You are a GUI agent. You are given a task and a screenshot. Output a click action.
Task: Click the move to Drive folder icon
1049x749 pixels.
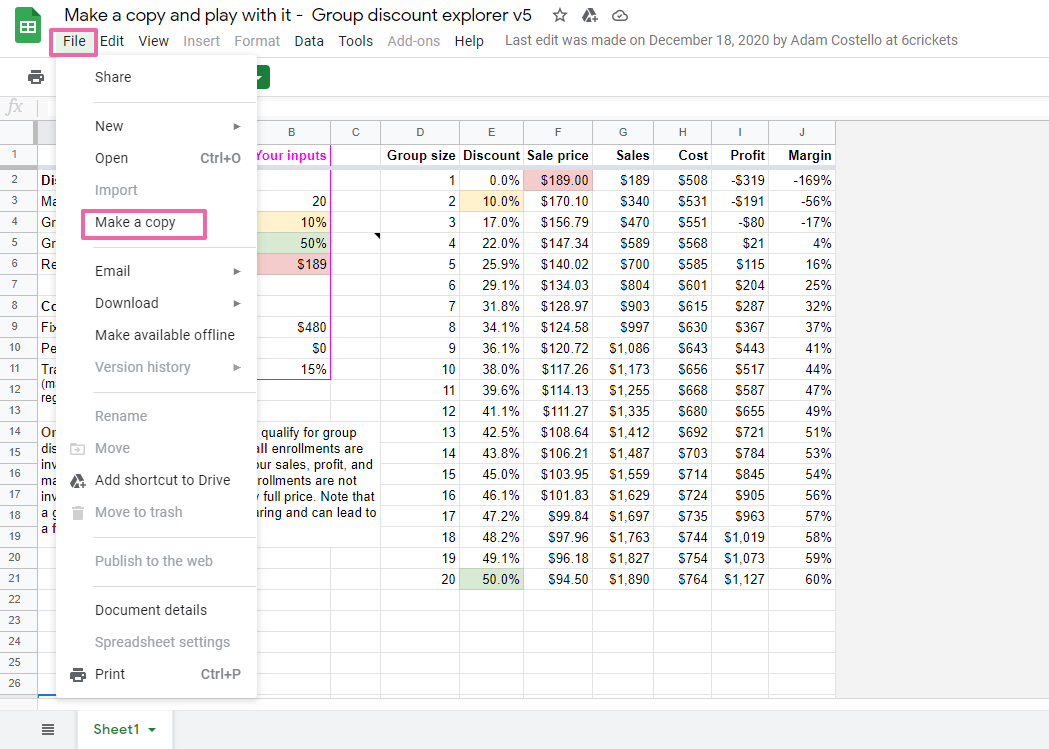(589, 15)
